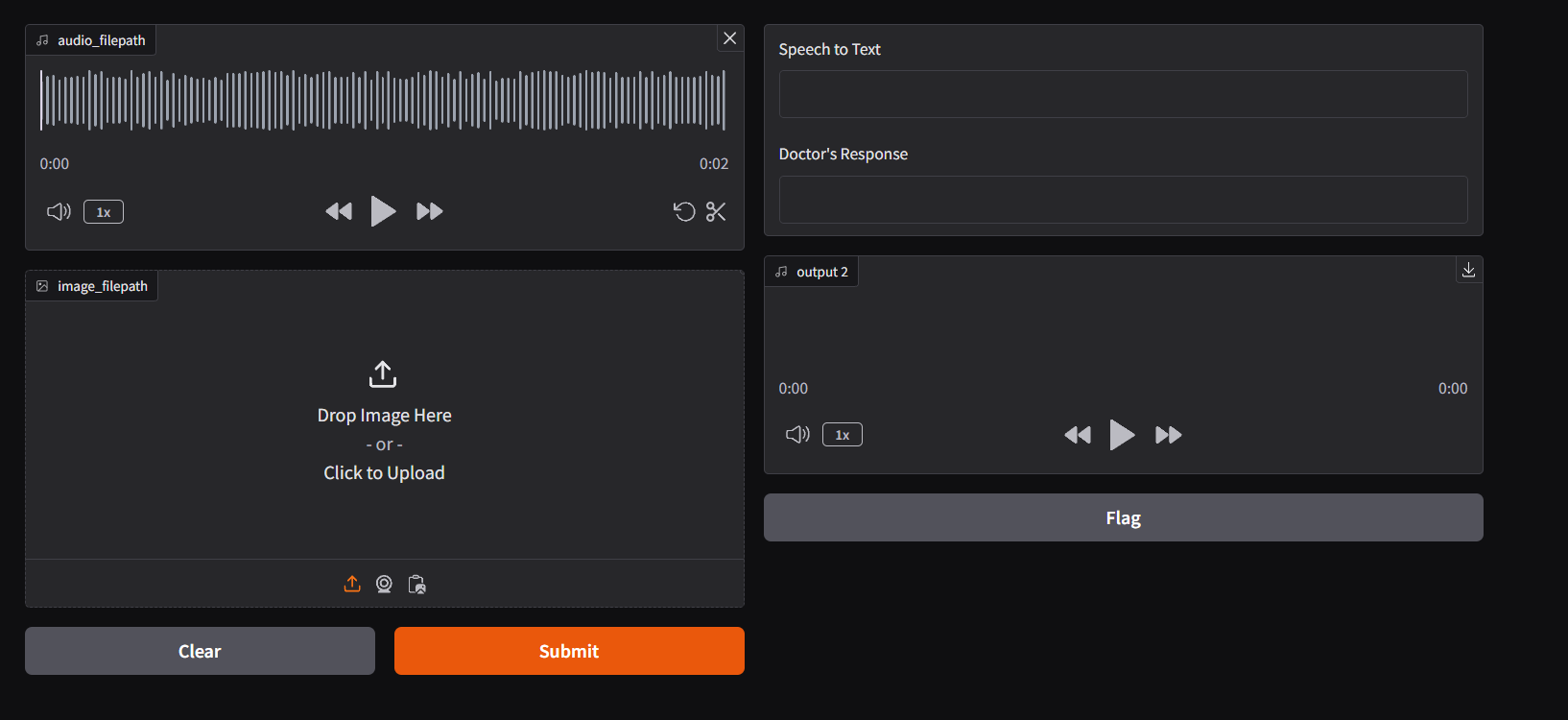The image size is (1568, 720).
Task: Skip forward in the input audio
Action: 429,211
